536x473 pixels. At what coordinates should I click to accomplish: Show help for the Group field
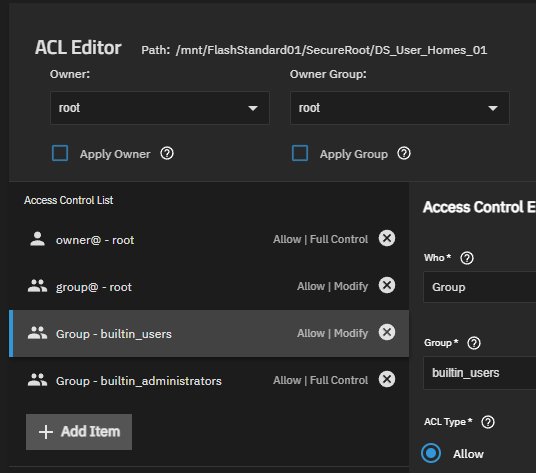pyautogui.click(x=474, y=343)
